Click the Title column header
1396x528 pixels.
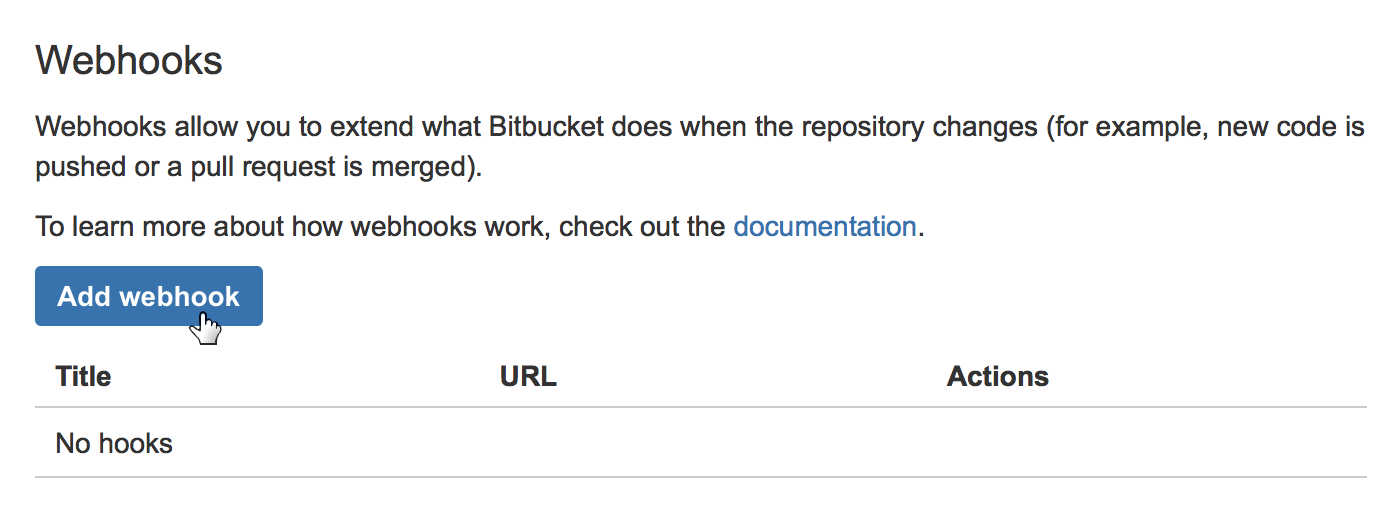tap(83, 376)
